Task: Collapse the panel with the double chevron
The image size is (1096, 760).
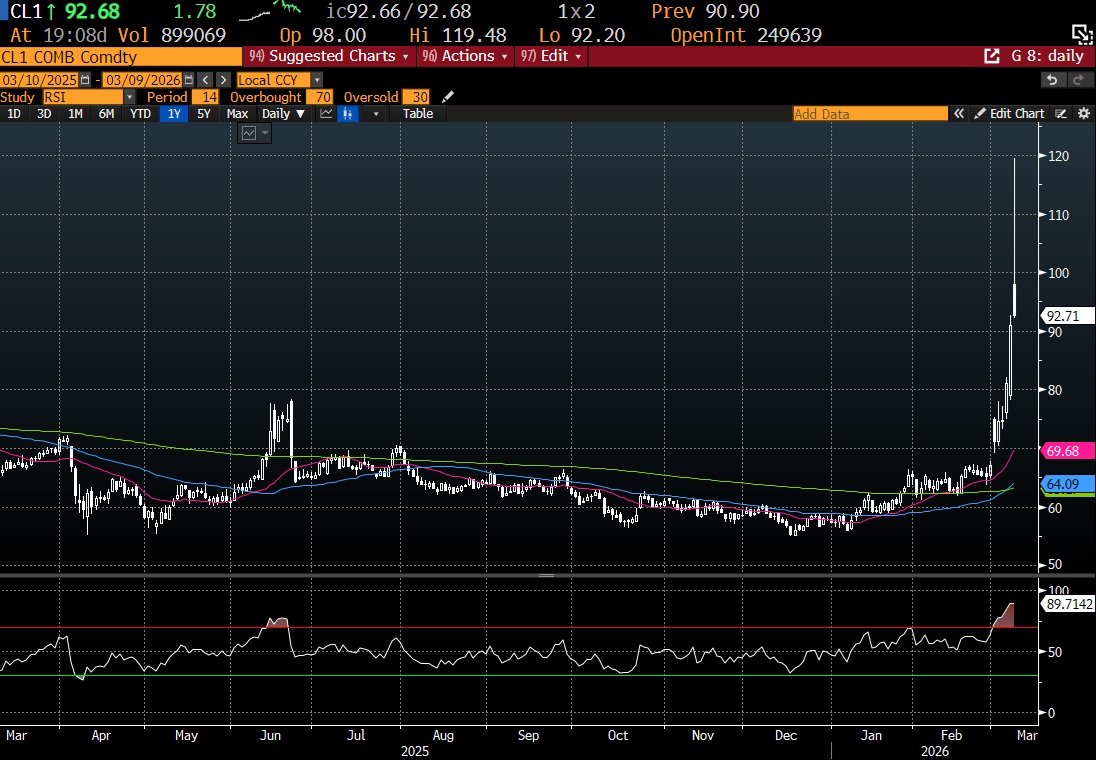Action: (x=958, y=114)
